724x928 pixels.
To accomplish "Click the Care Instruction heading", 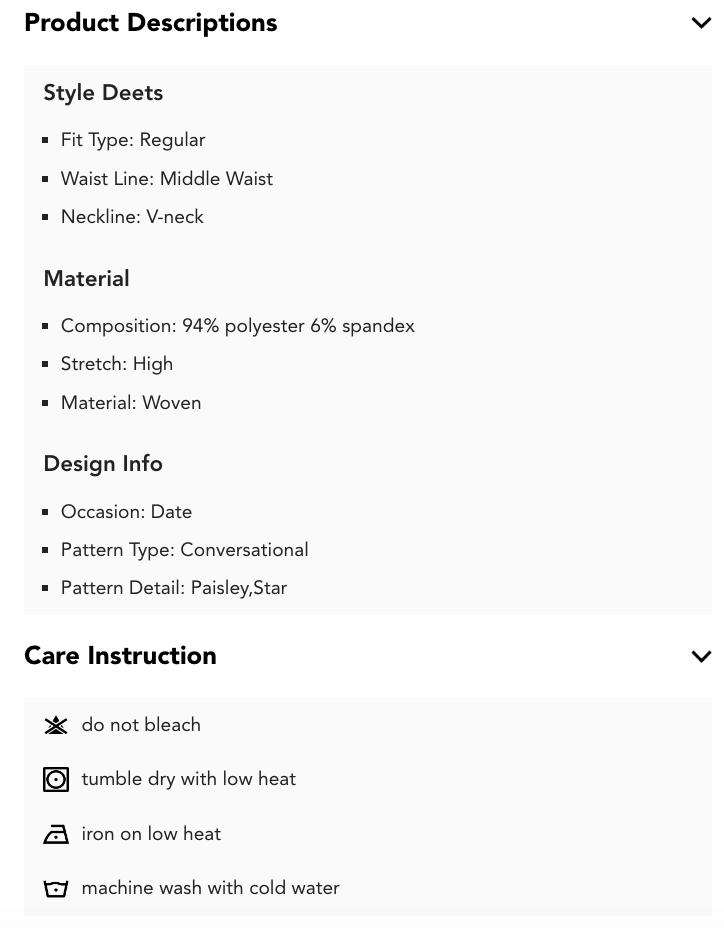I will point(120,656).
